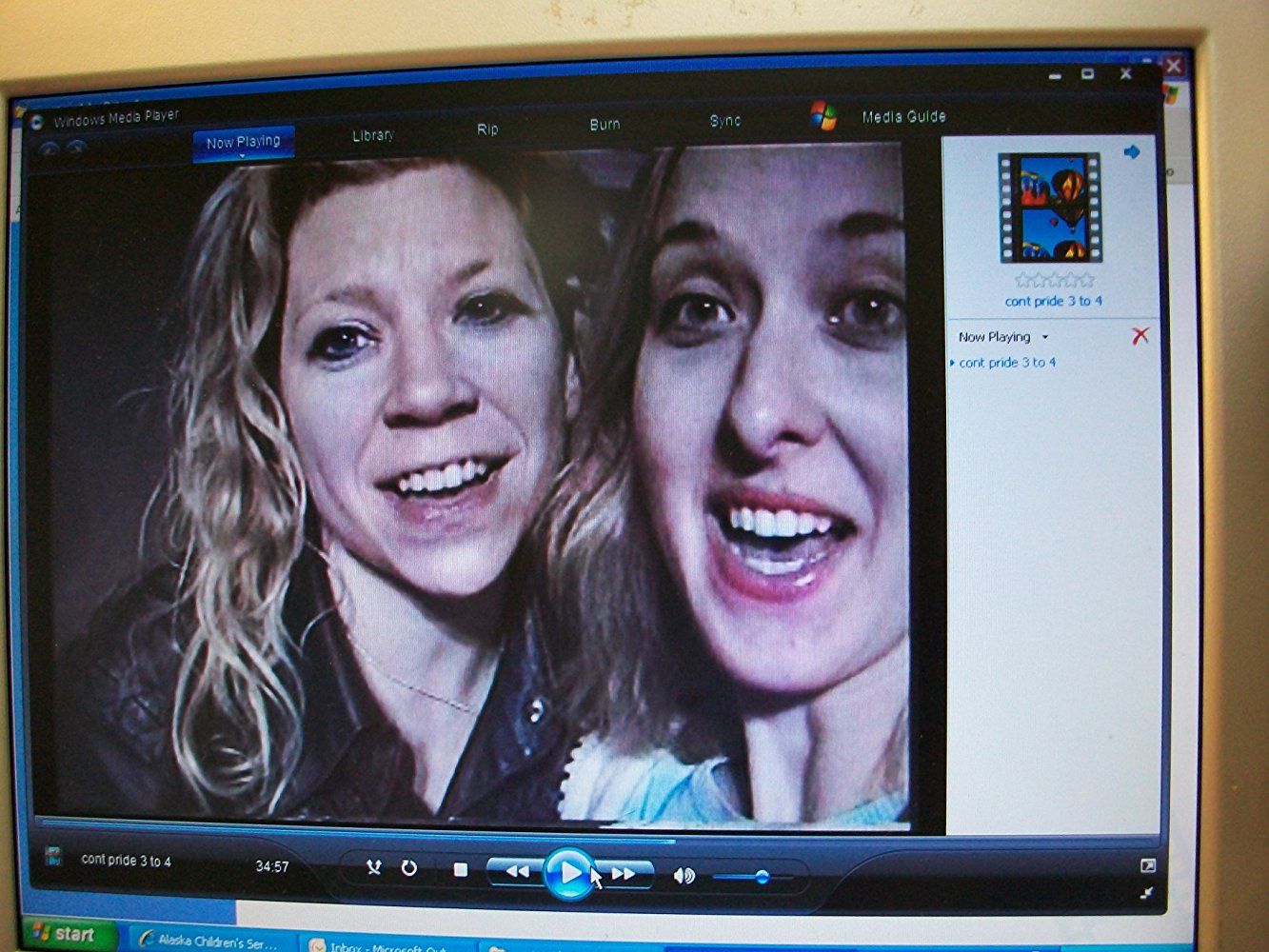Open the Rip tab
This screenshot has width=1269, height=952.
click(487, 129)
